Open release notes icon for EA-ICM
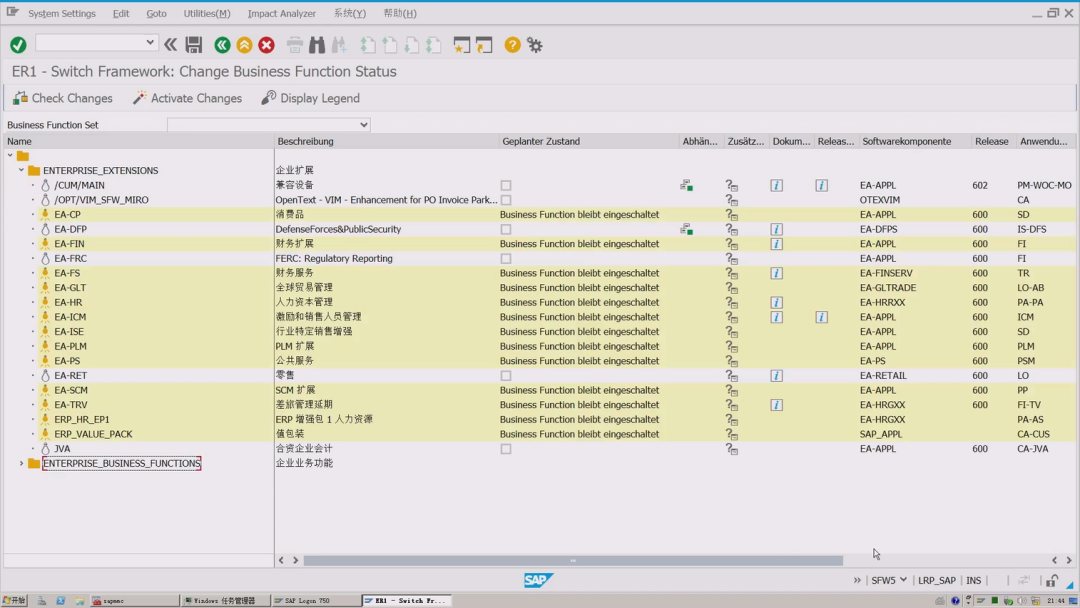The image size is (1080, 608). pos(822,317)
